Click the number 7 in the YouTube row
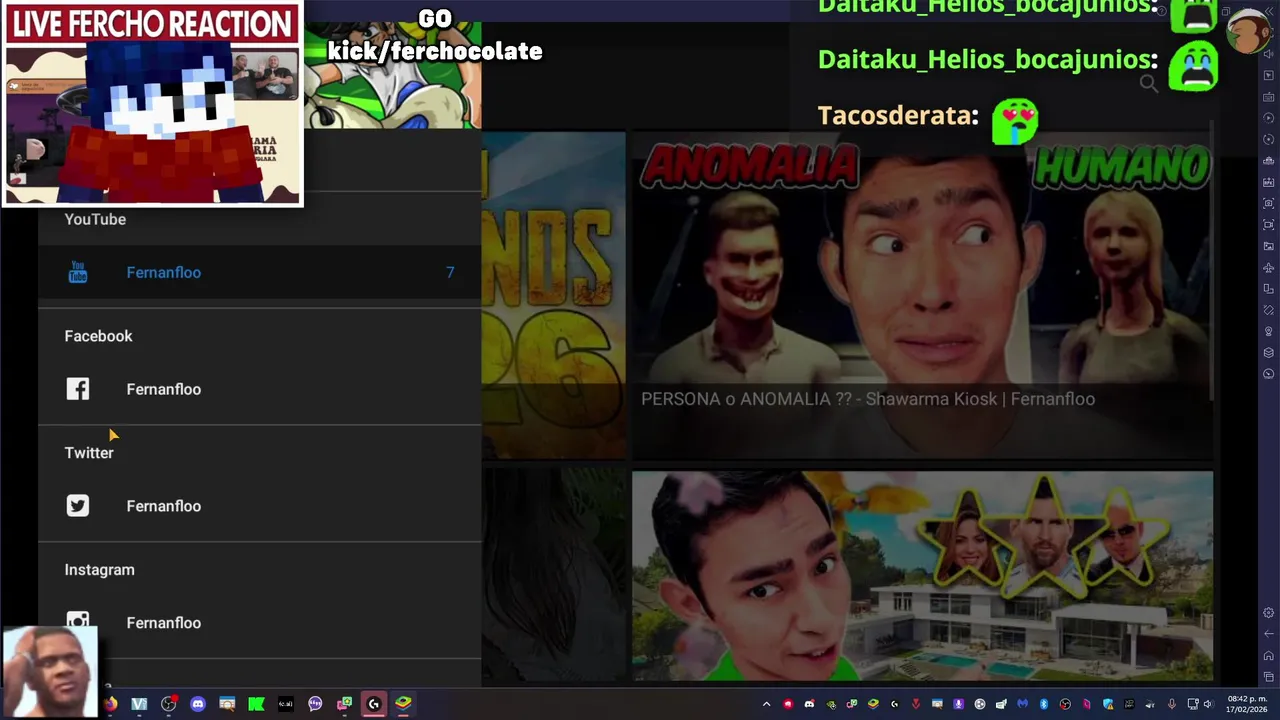 [450, 272]
